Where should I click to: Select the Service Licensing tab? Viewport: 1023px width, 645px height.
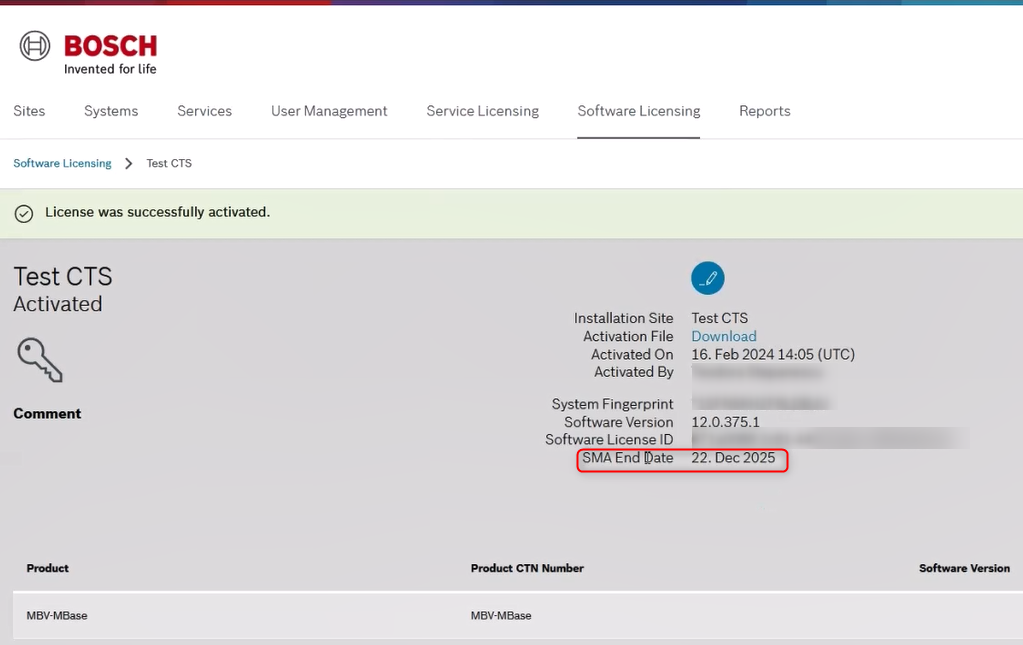click(482, 111)
